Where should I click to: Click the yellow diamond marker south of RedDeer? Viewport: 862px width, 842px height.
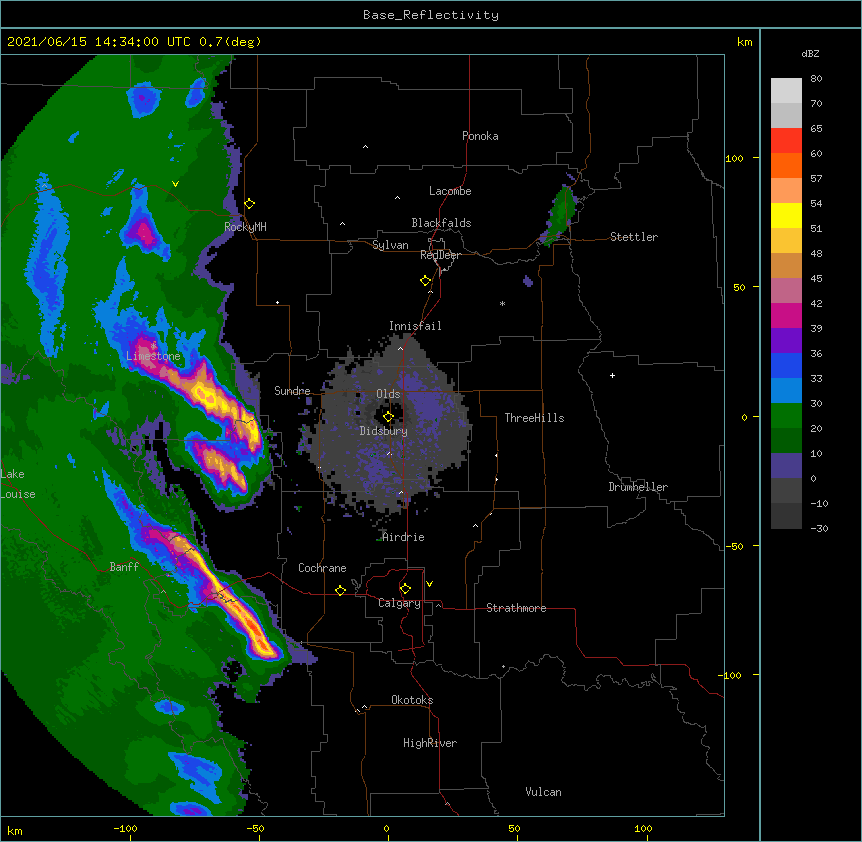coord(426,281)
